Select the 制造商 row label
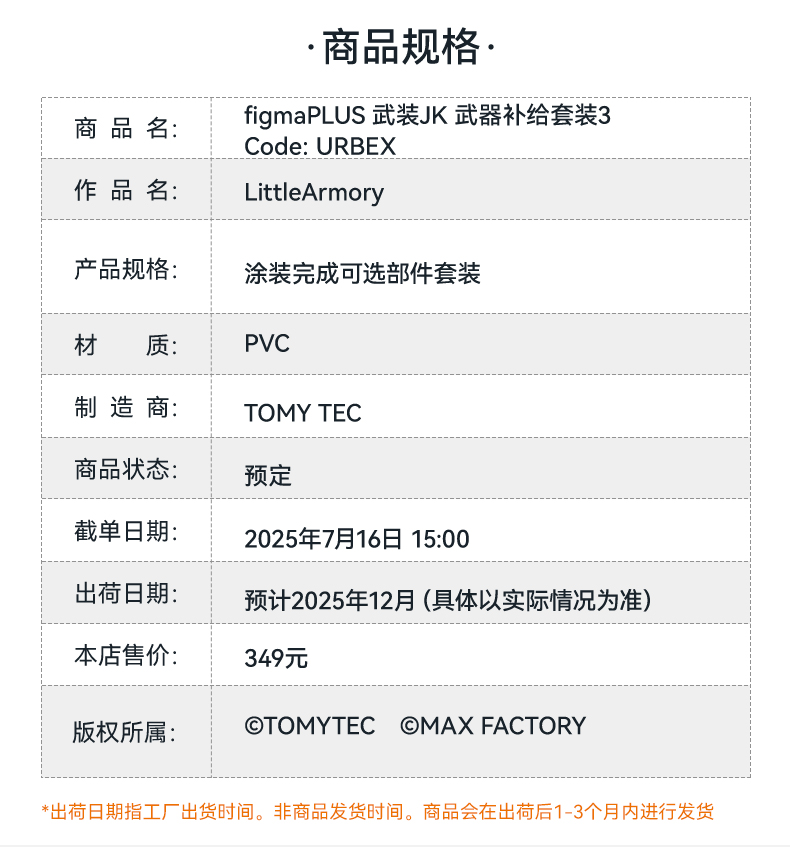This screenshot has height=847, width=790. (125, 408)
